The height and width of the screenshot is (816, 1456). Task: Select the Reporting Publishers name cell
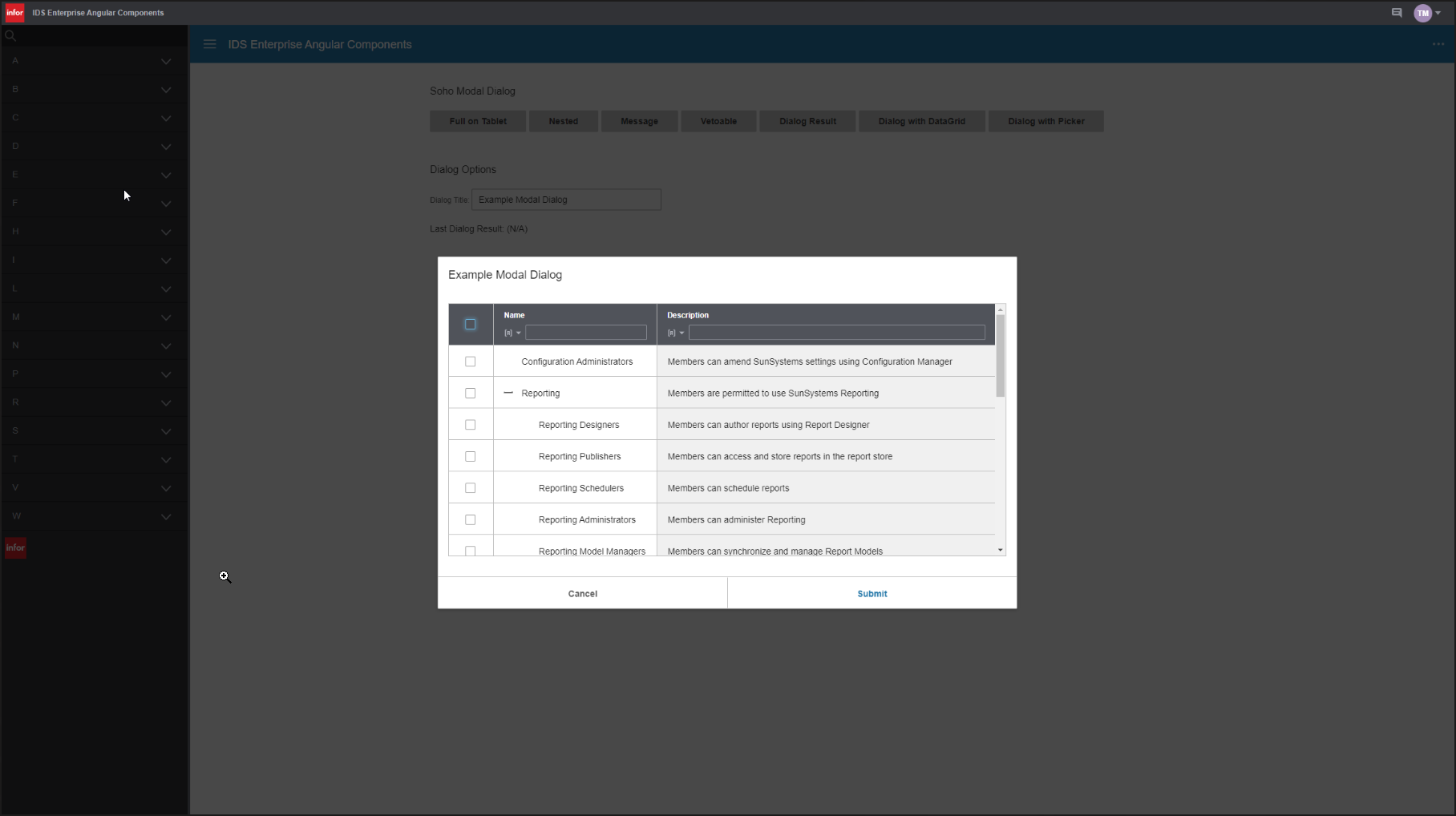(x=575, y=456)
